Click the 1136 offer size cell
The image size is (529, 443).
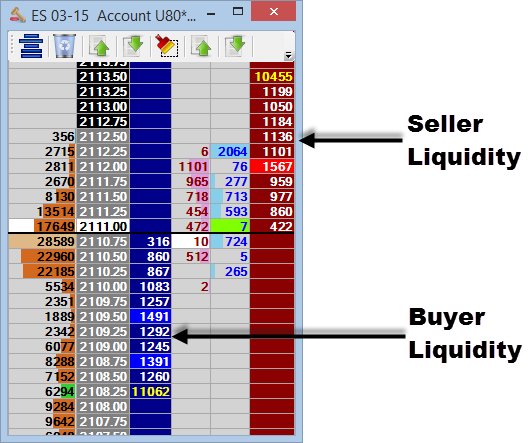click(272, 137)
